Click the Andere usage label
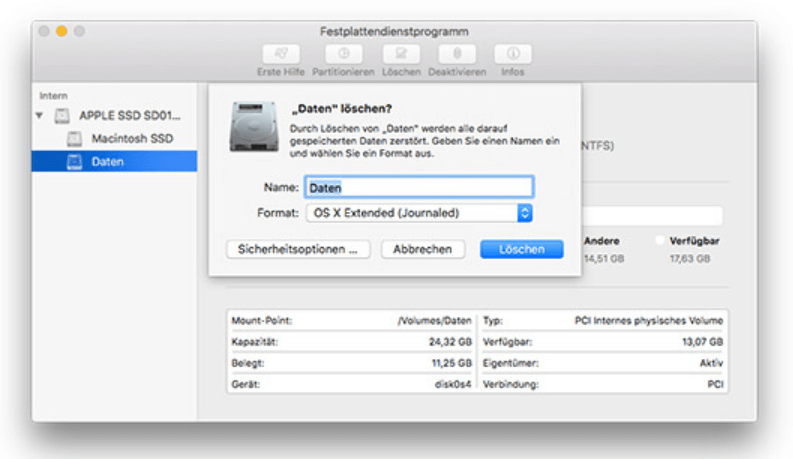 [601, 241]
